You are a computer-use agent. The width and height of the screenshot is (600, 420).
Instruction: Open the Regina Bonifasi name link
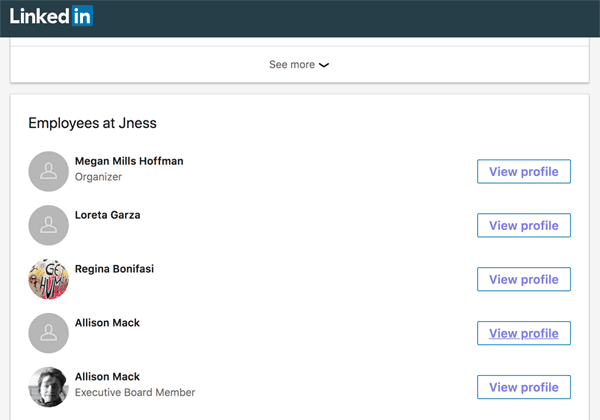coord(114,269)
